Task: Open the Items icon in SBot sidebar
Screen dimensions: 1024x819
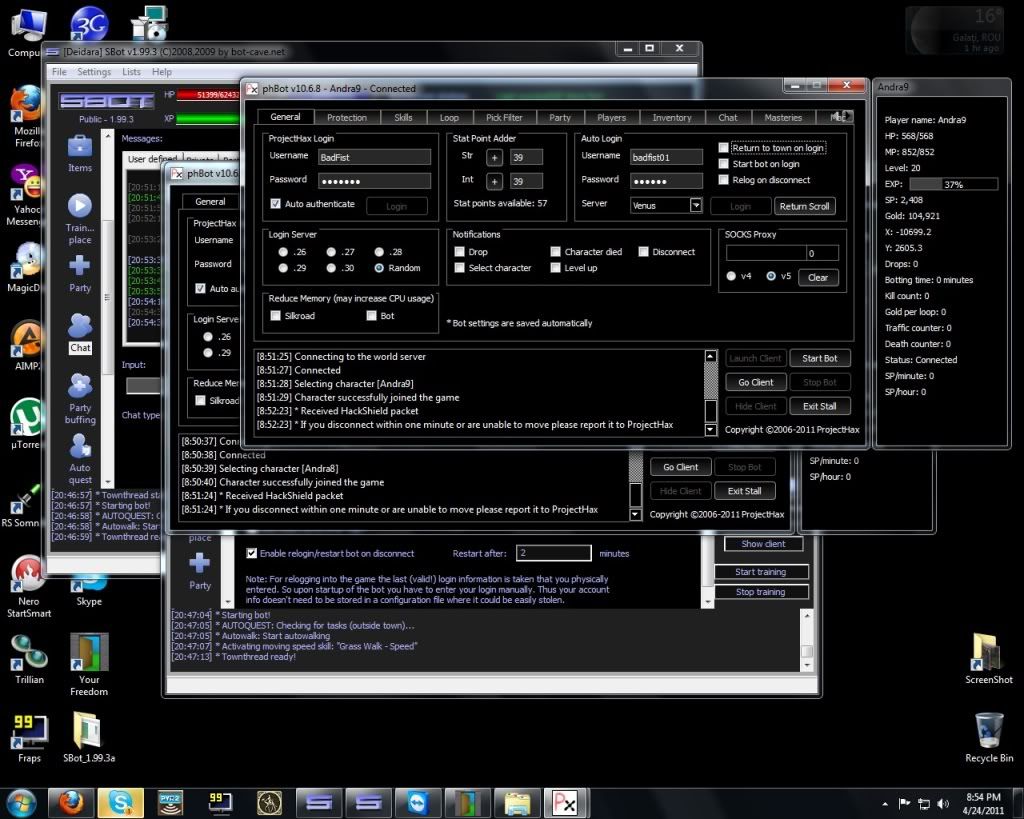Action: pyautogui.click(x=80, y=147)
